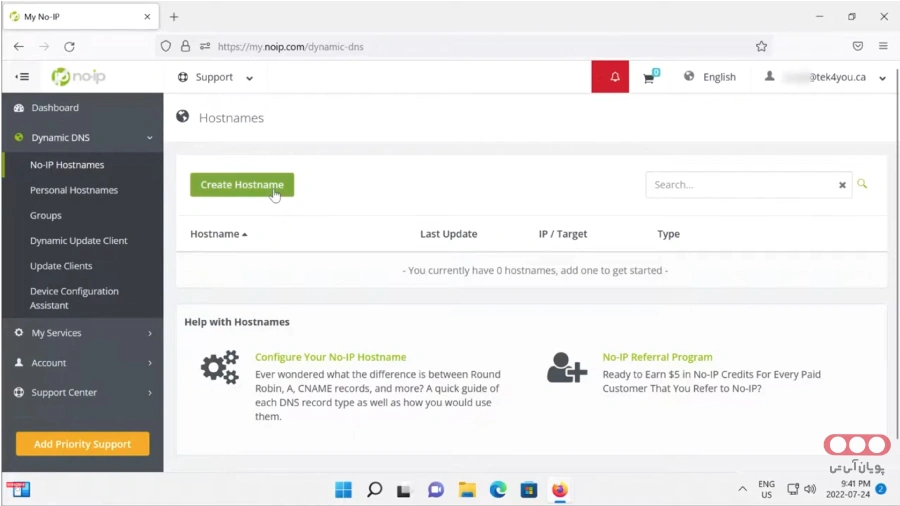This screenshot has width=900, height=506.
Task: Open Configure Your No-IP Hostname link
Action: click(330, 357)
